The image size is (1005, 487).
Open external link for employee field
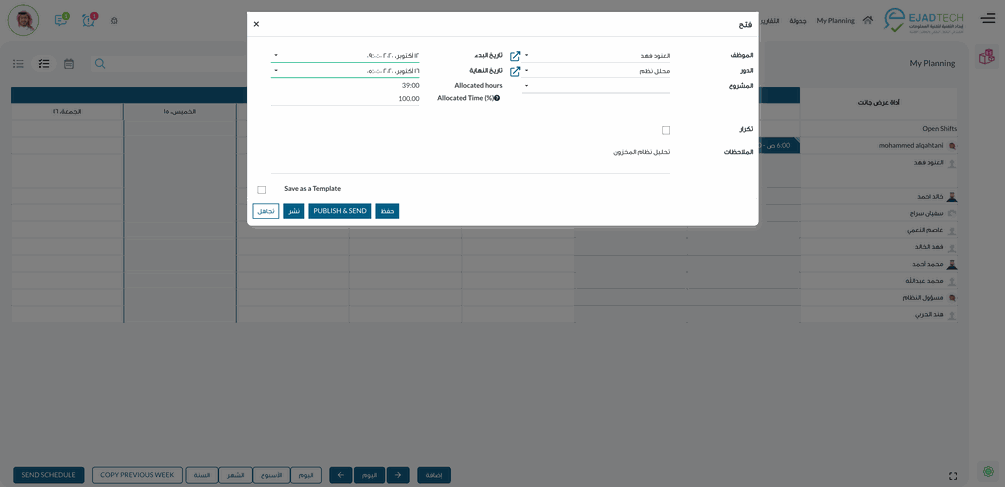515,56
